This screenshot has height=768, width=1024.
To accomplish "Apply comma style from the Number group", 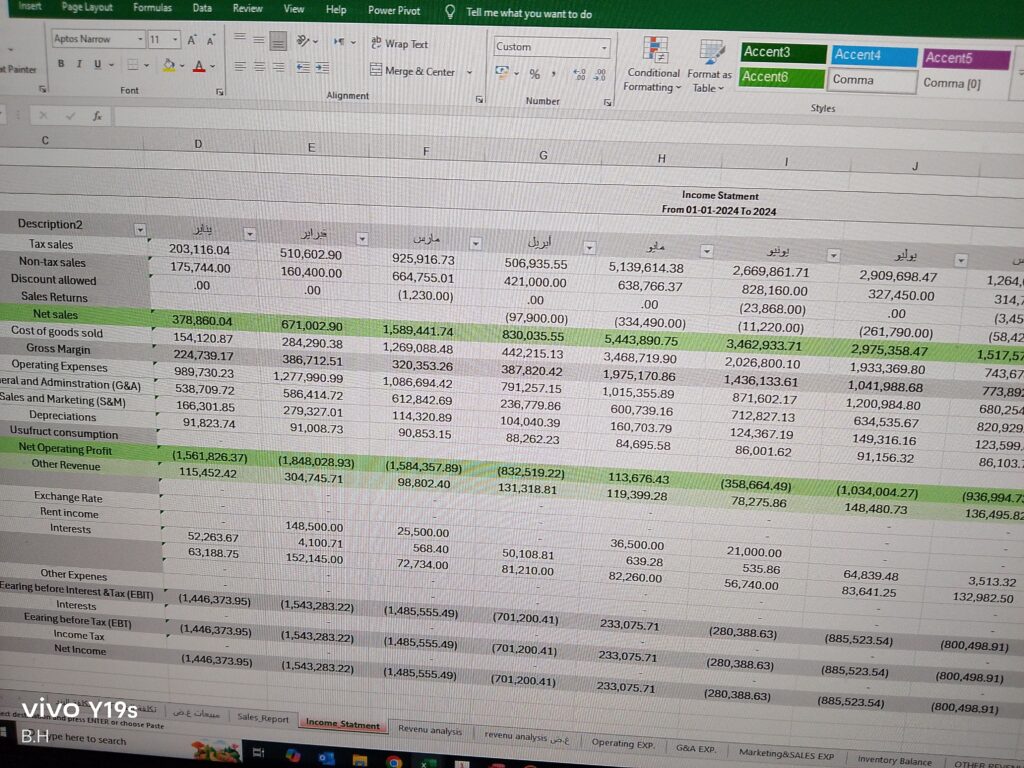I will point(554,74).
